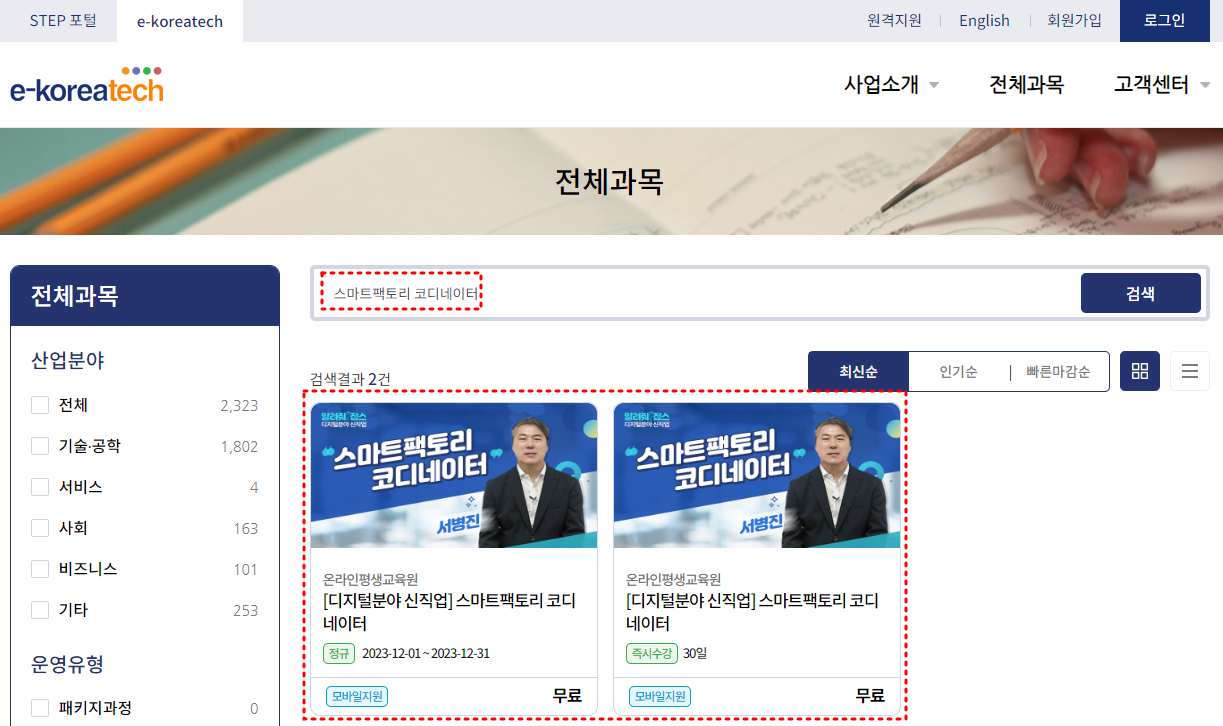The image size is (1223, 726).
Task: Click the 검색결과 2건 text
Action: [350, 379]
